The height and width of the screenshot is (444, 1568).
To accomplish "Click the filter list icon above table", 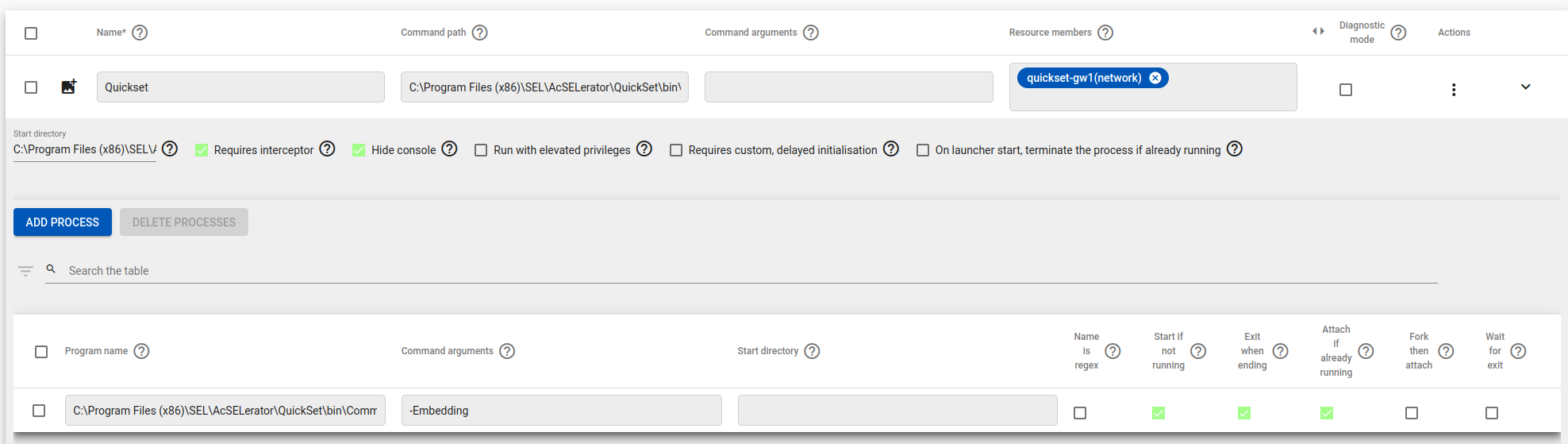I will (x=25, y=271).
